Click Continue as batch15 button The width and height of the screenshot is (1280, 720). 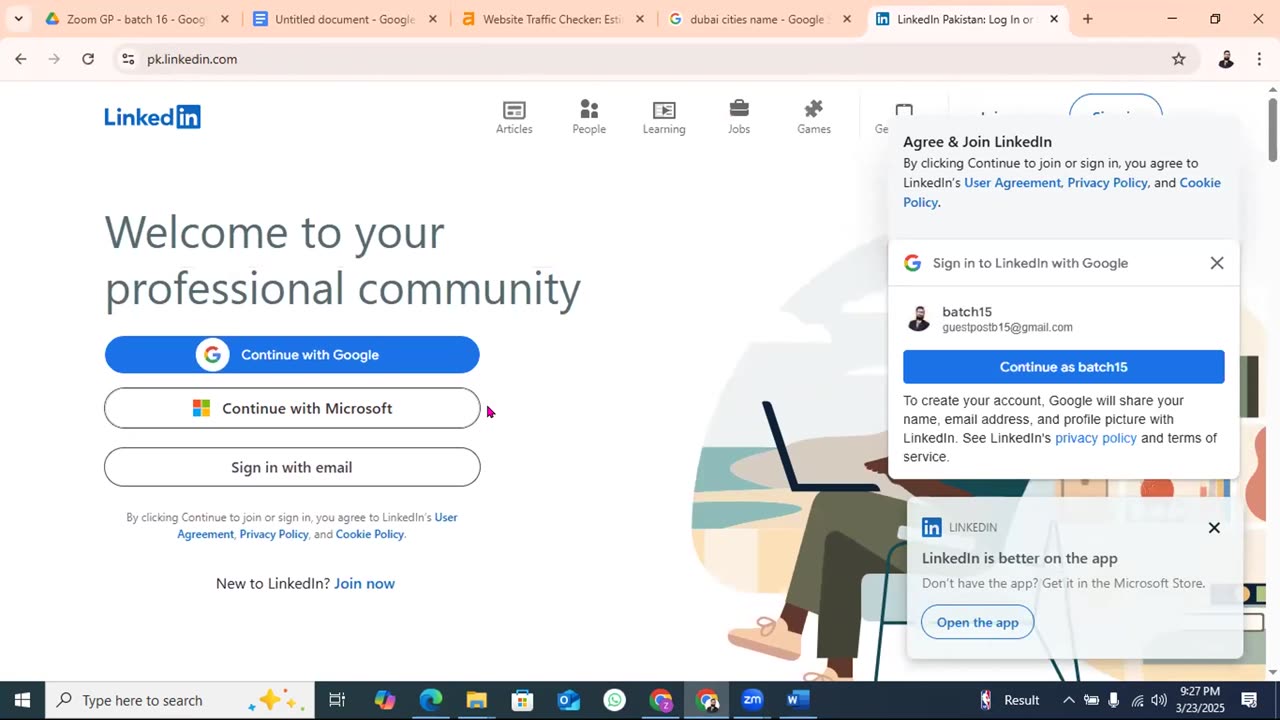1064,367
